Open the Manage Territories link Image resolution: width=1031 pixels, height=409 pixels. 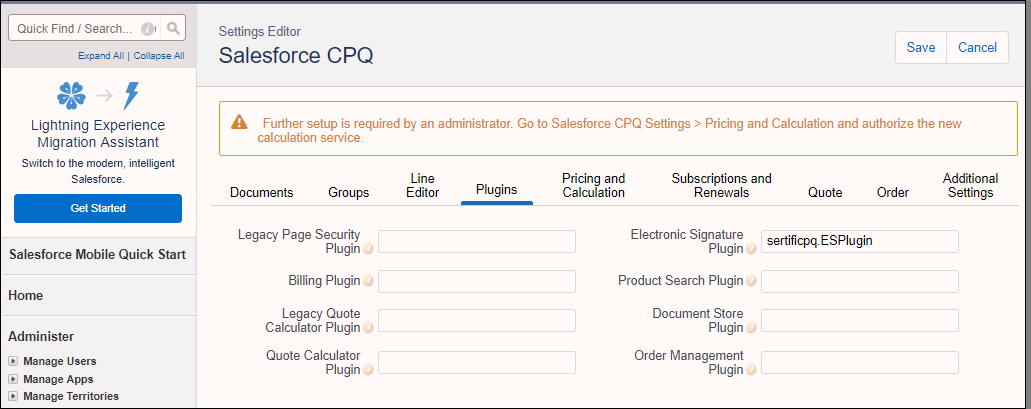(71, 396)
